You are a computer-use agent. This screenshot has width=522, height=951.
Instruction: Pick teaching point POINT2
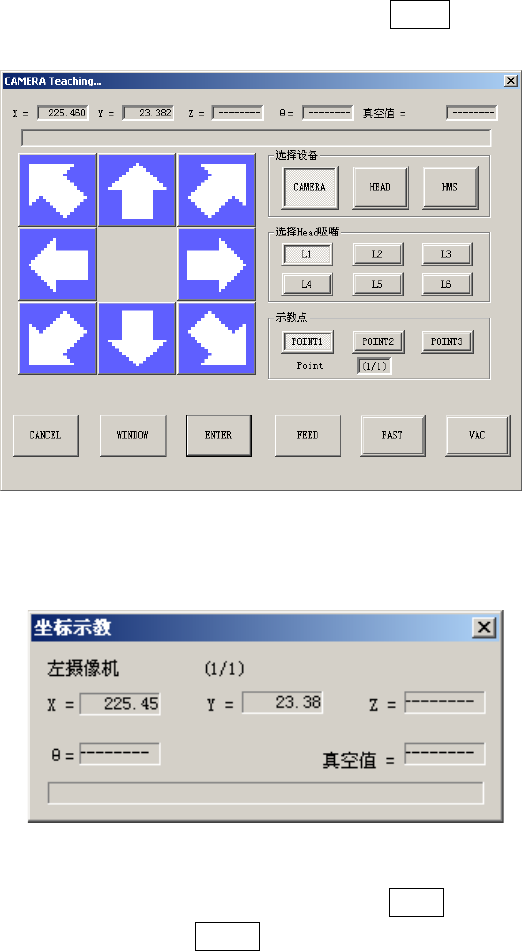point(378,341)
